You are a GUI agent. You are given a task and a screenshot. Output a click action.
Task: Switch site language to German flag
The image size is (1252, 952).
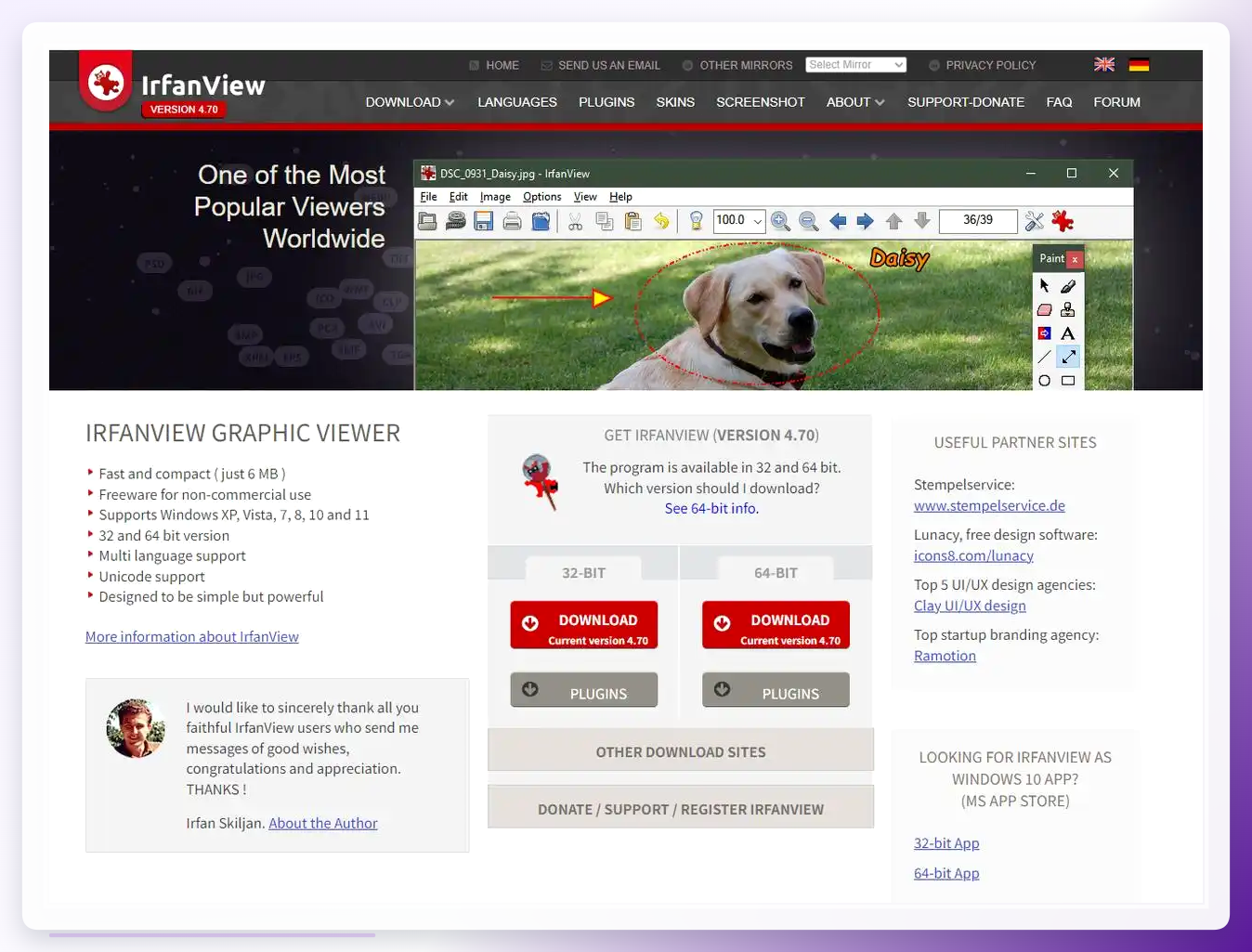[1139, 64]
